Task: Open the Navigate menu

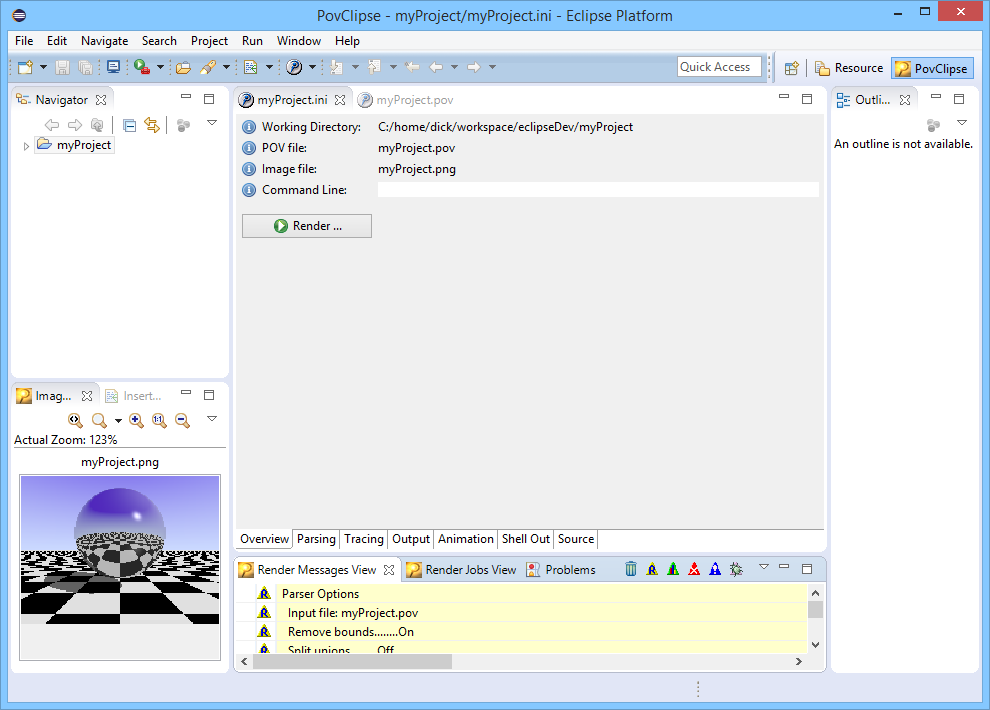Action: [x=104, y=41]
